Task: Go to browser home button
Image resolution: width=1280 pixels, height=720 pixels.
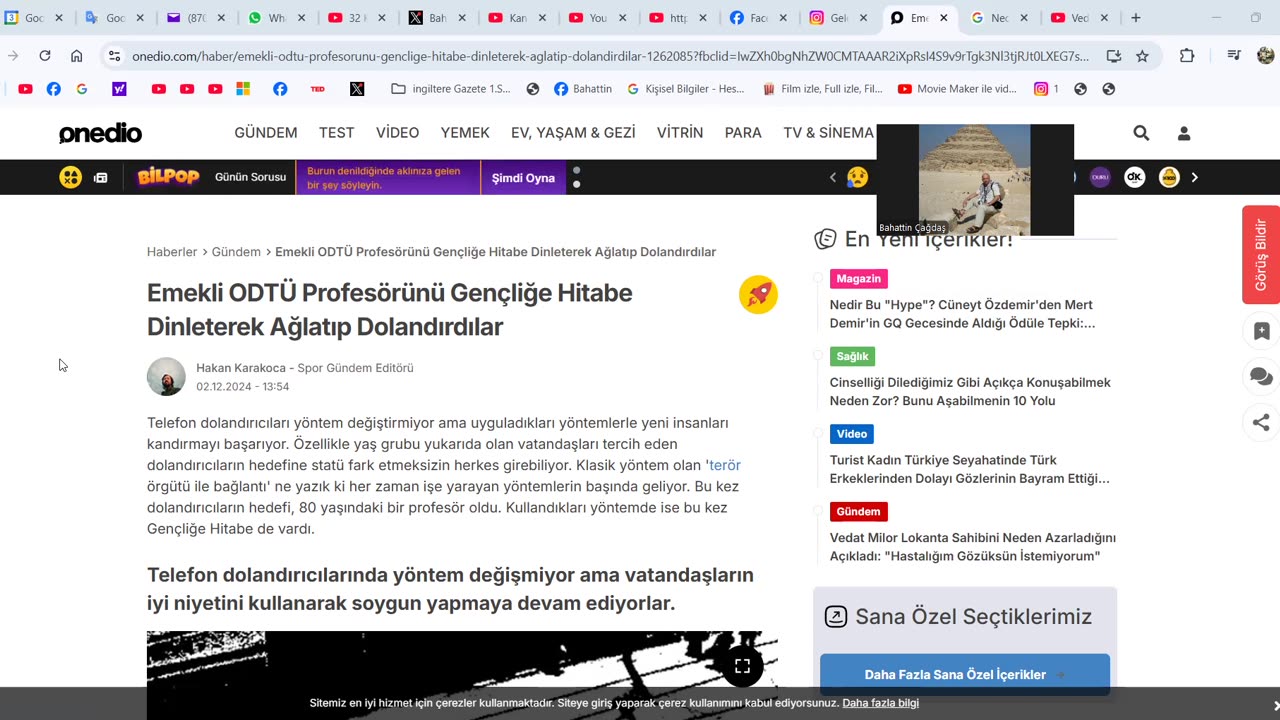Action: click(x=76, y=56)
